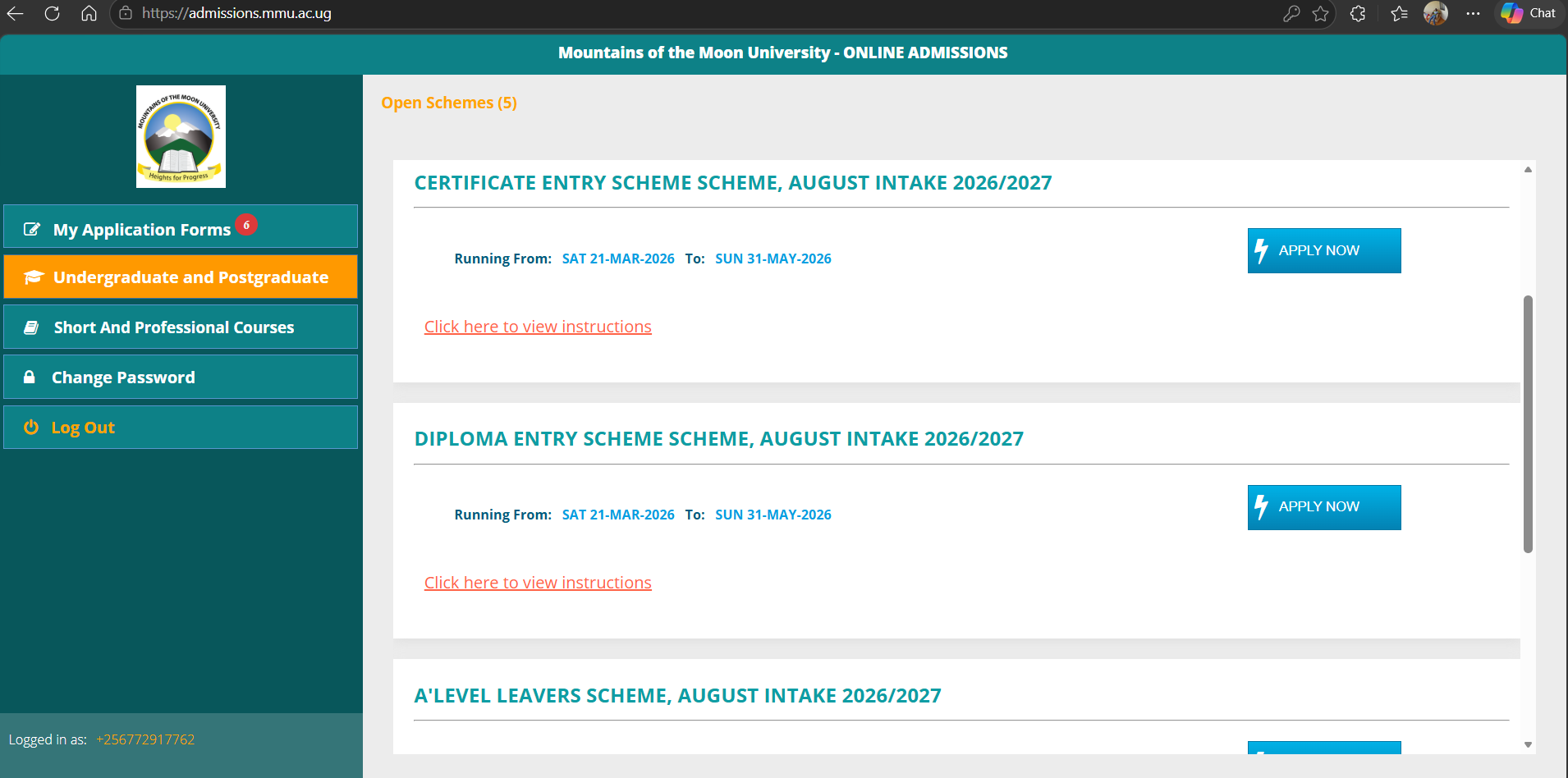Bookmark this page with star icon
Screen dimensions: 1568x778
pyautogui.click(x=1320, y=13)
